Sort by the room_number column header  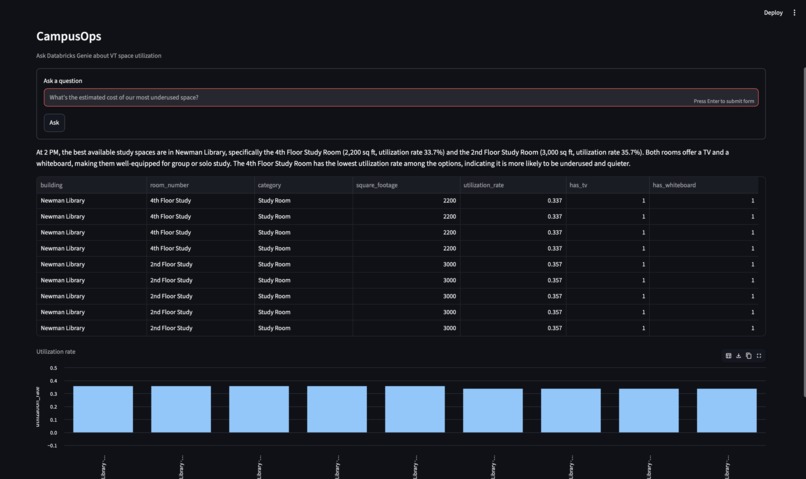(200, 185)
